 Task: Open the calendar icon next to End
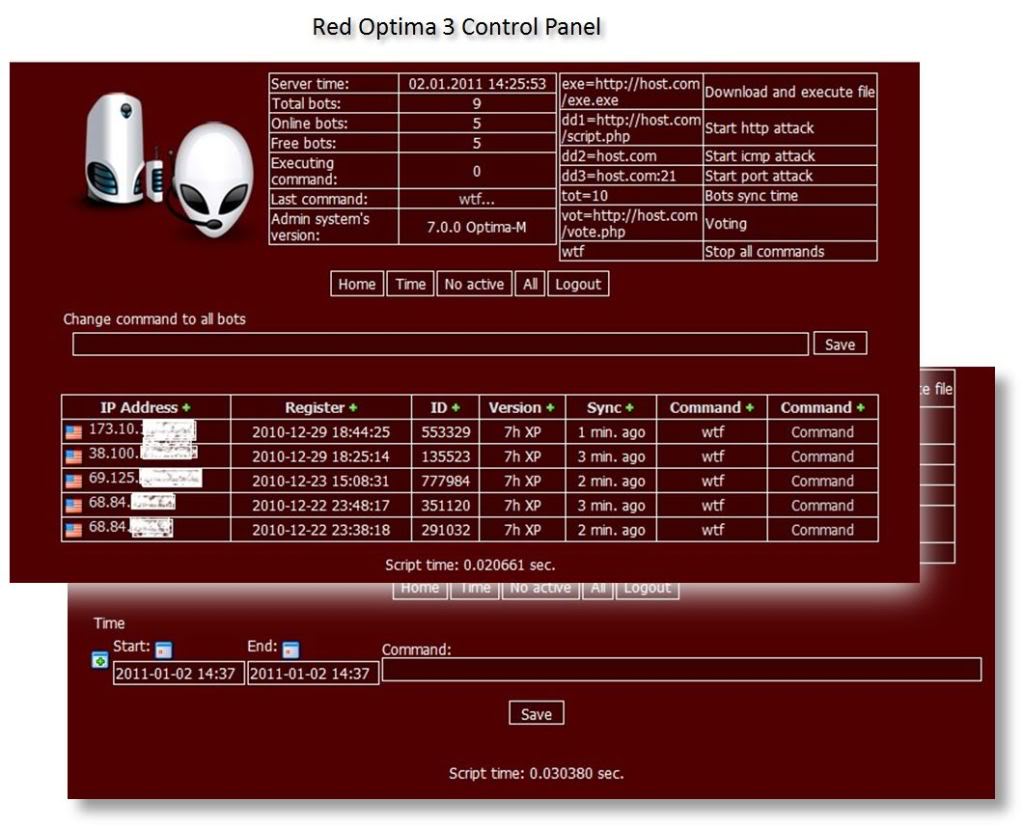point(290,649)
